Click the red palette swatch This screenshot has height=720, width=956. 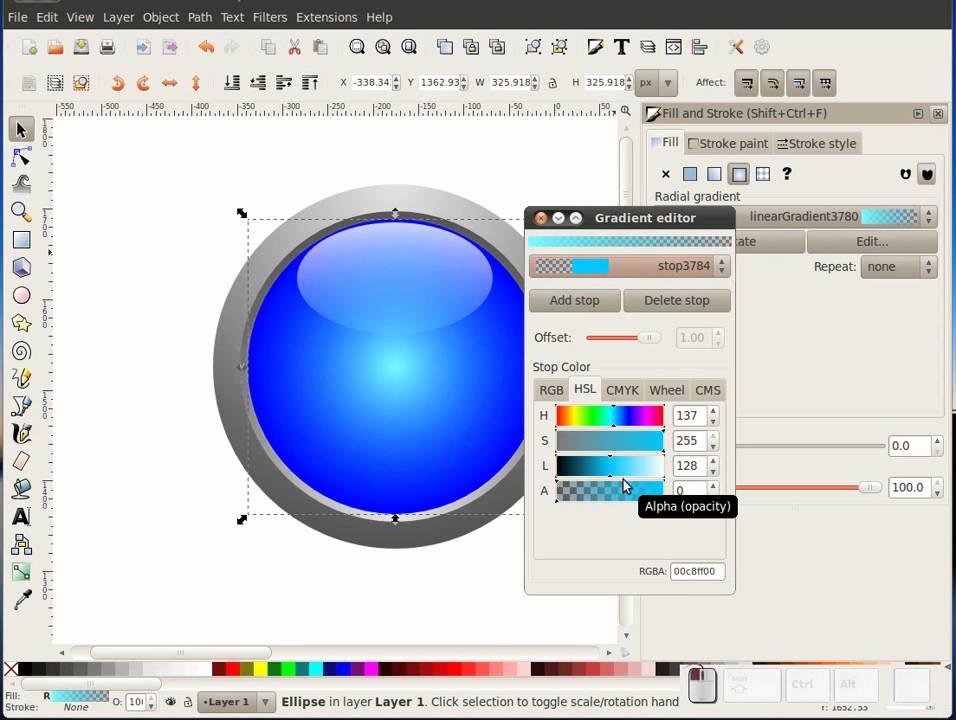[x=233, y=669]
